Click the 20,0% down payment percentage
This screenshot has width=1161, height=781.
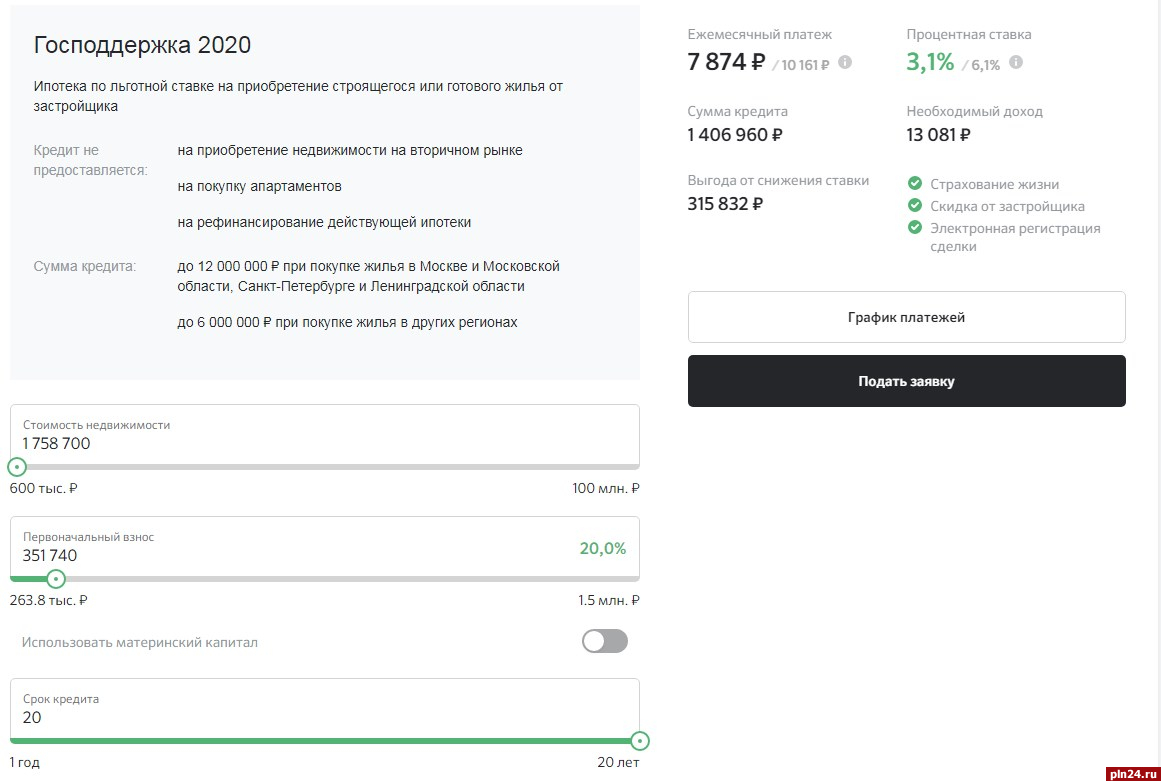point(602,548)
